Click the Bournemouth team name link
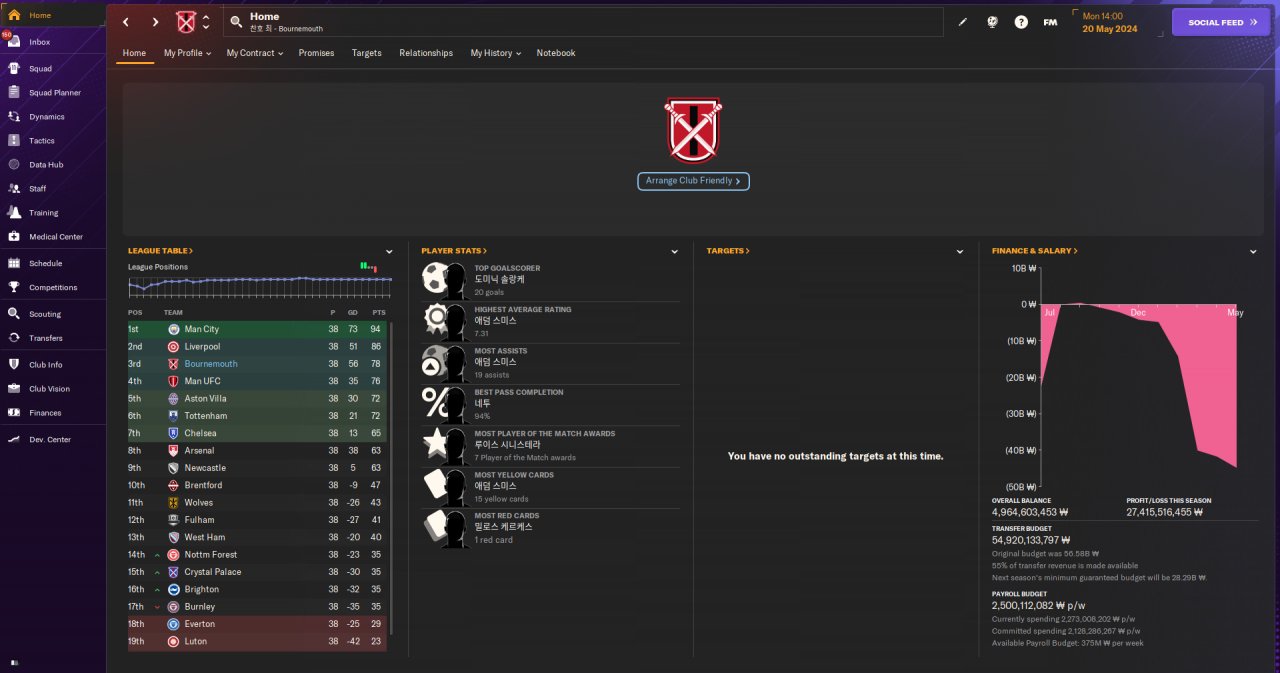Viewport: 1280px width, 673px height. (x=211, y=364)
